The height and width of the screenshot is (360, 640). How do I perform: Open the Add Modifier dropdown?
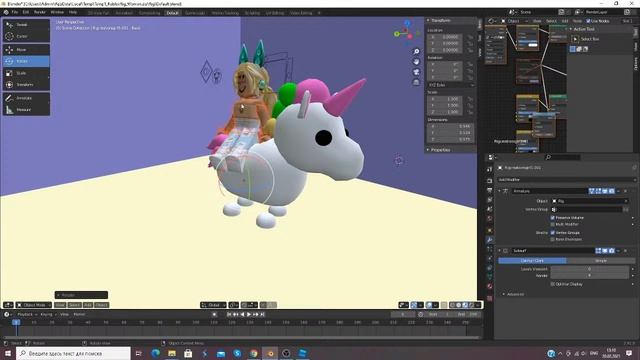567,180
